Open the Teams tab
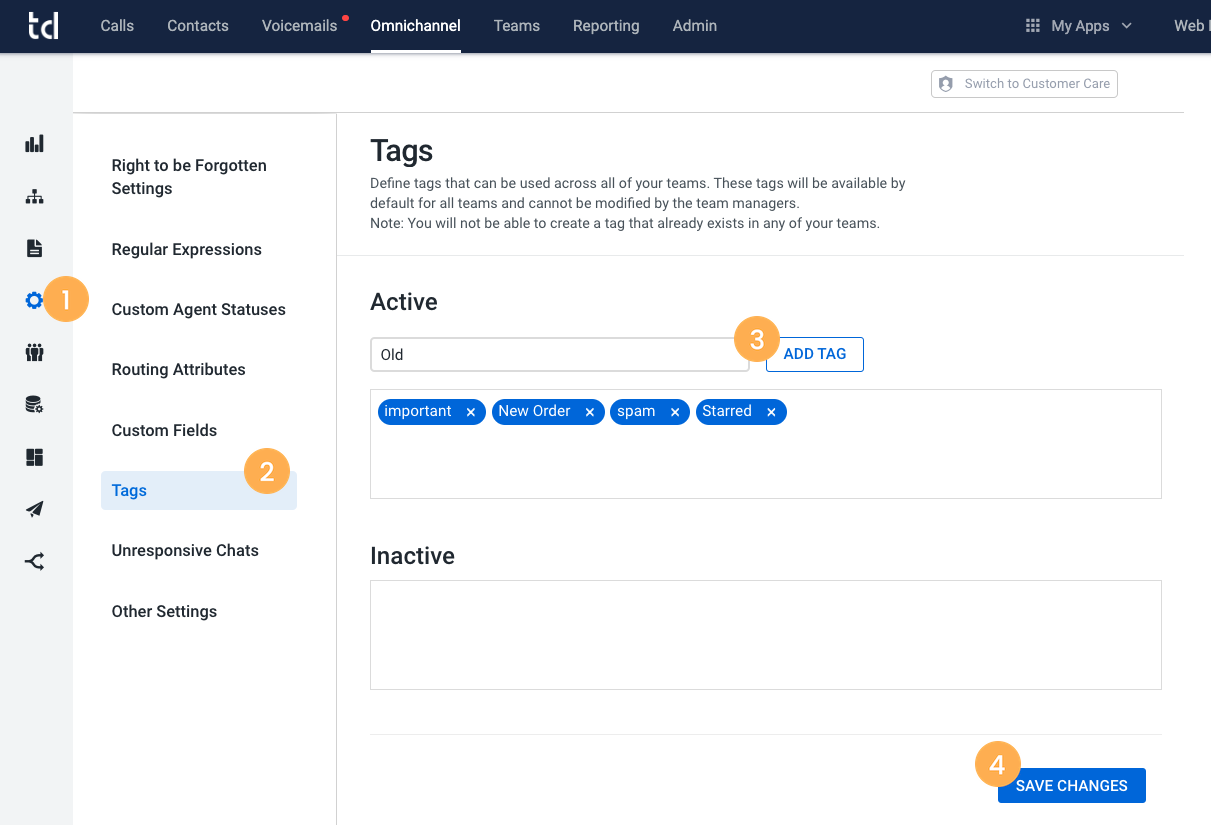Screen dimensions: 1211x825 tap(517, 26)
